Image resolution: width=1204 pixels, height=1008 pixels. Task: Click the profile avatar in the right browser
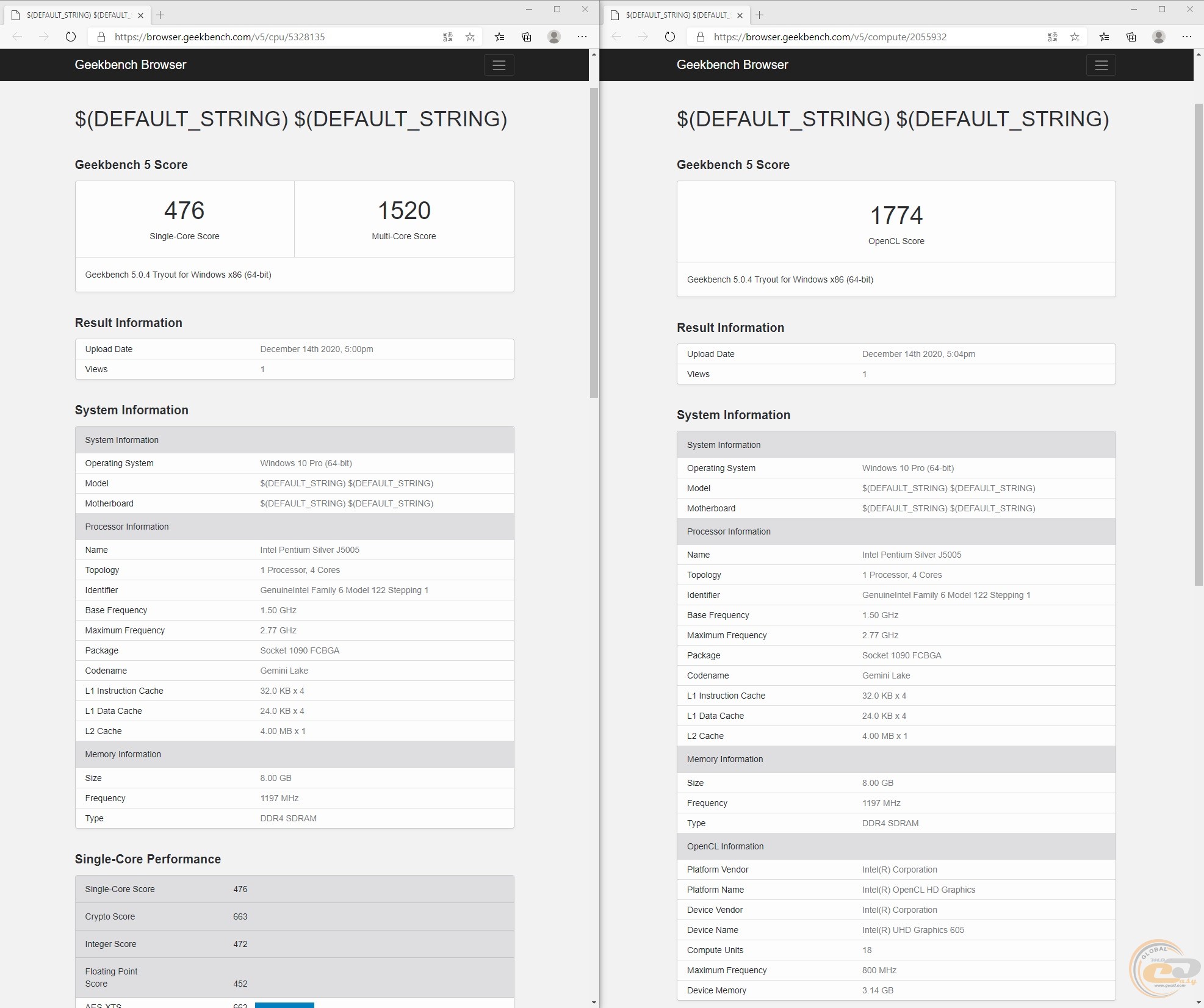1159,37
